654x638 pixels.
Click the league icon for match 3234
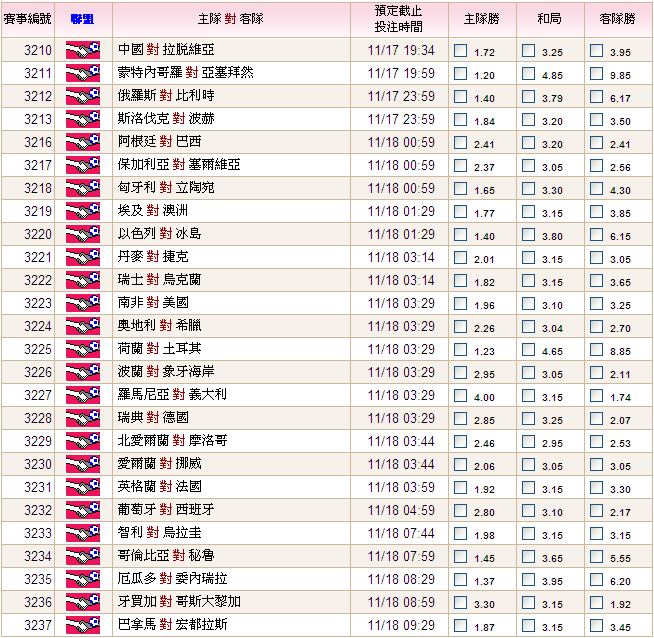(x=83, y=556)
